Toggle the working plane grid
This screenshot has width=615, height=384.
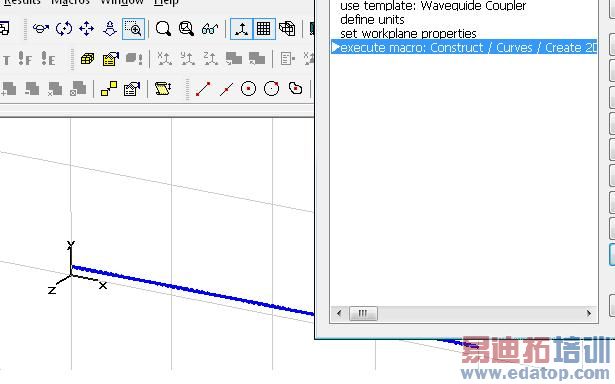264,29
